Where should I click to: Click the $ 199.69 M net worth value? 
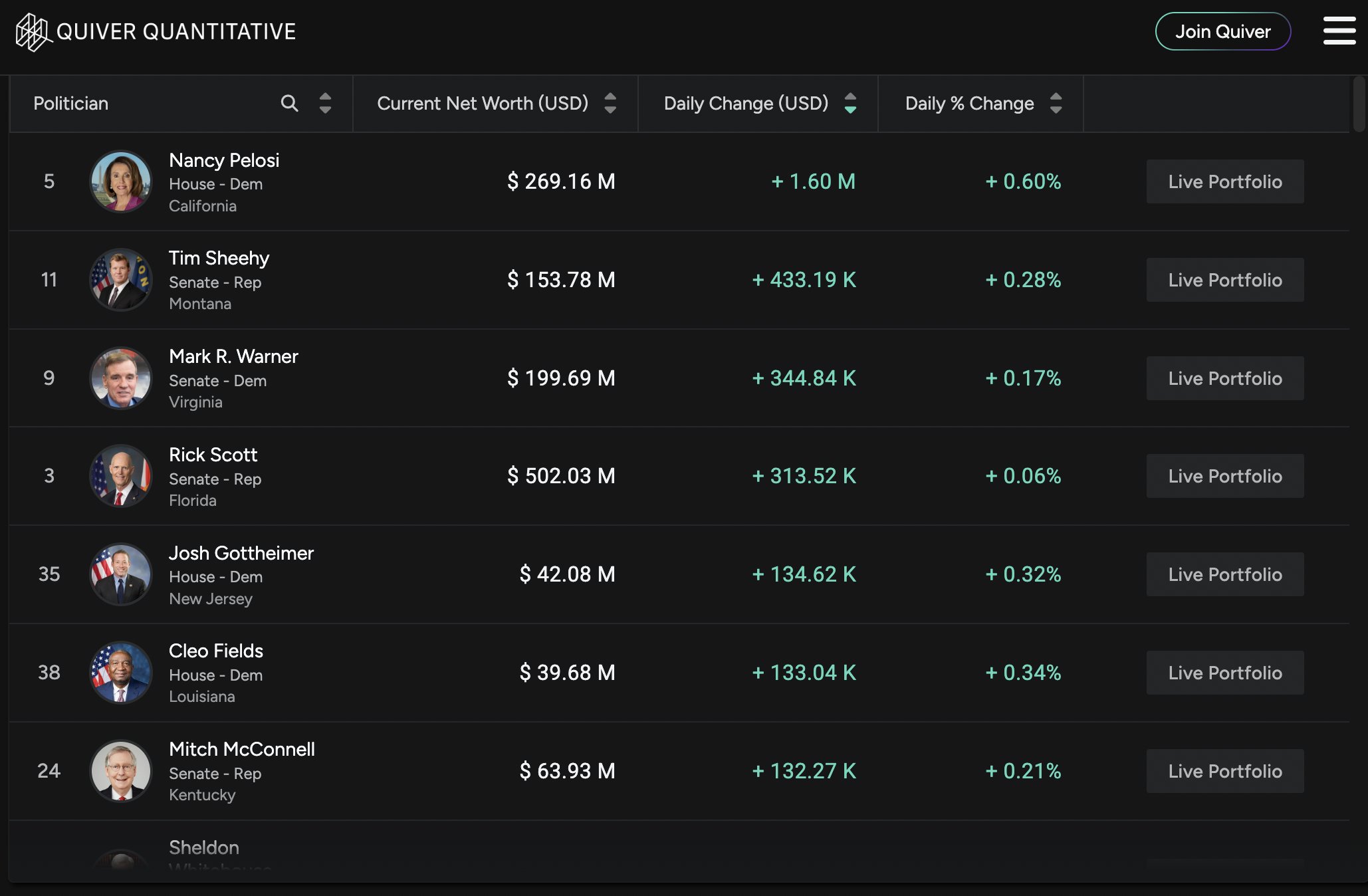pos(561,378)
